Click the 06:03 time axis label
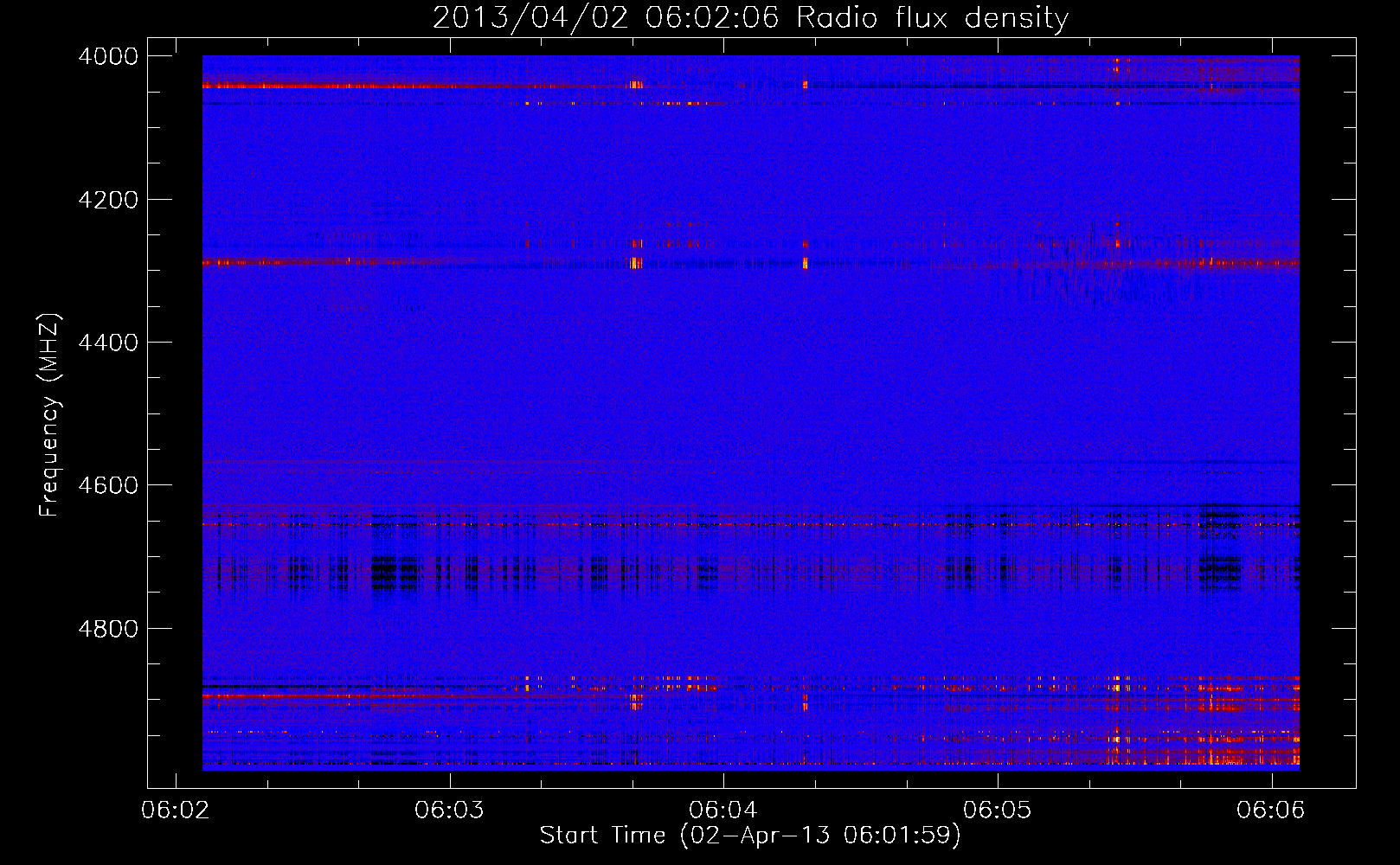This screenshot has width=1400, height=865. pyautogui.click(x=449, y=811)
